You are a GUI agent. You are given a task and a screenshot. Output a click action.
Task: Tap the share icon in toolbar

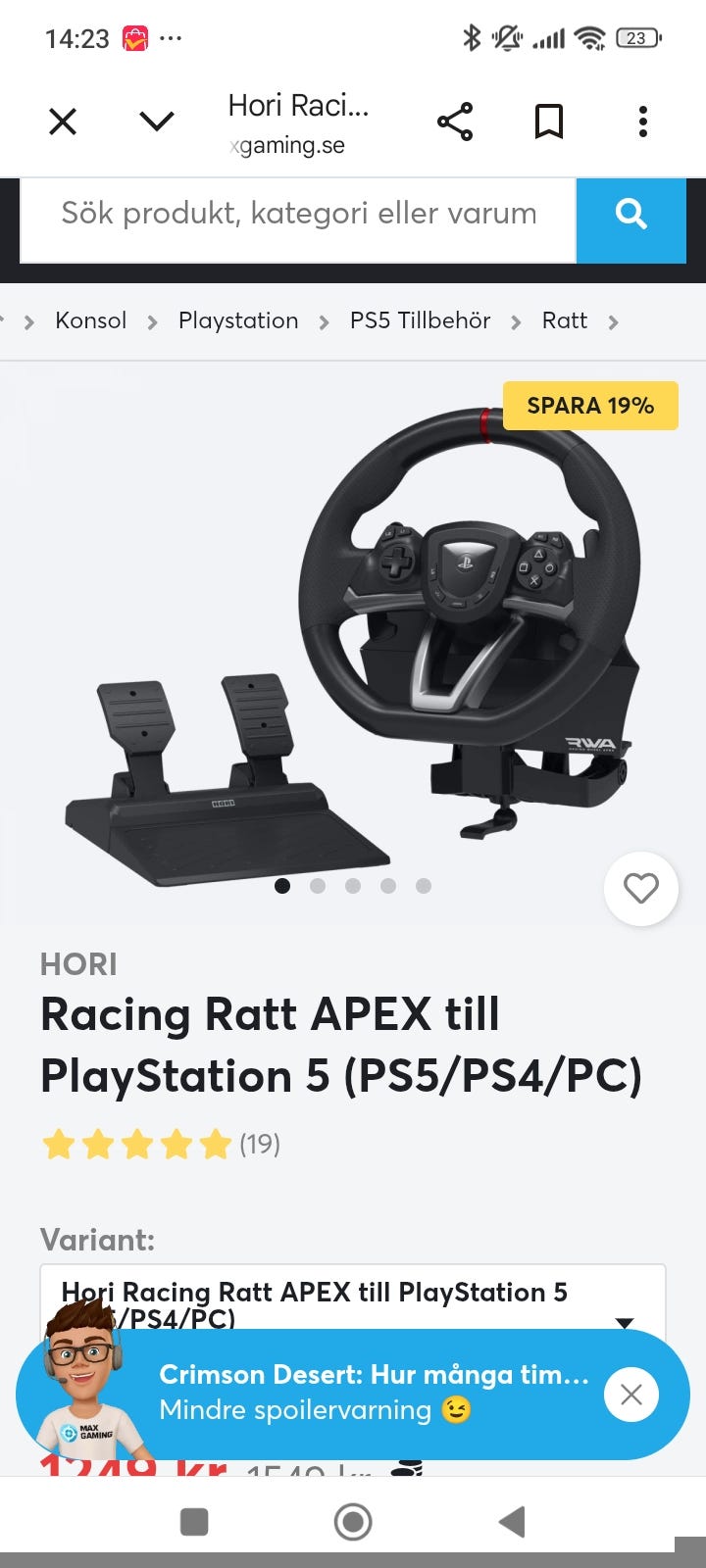tap(455, 122)
